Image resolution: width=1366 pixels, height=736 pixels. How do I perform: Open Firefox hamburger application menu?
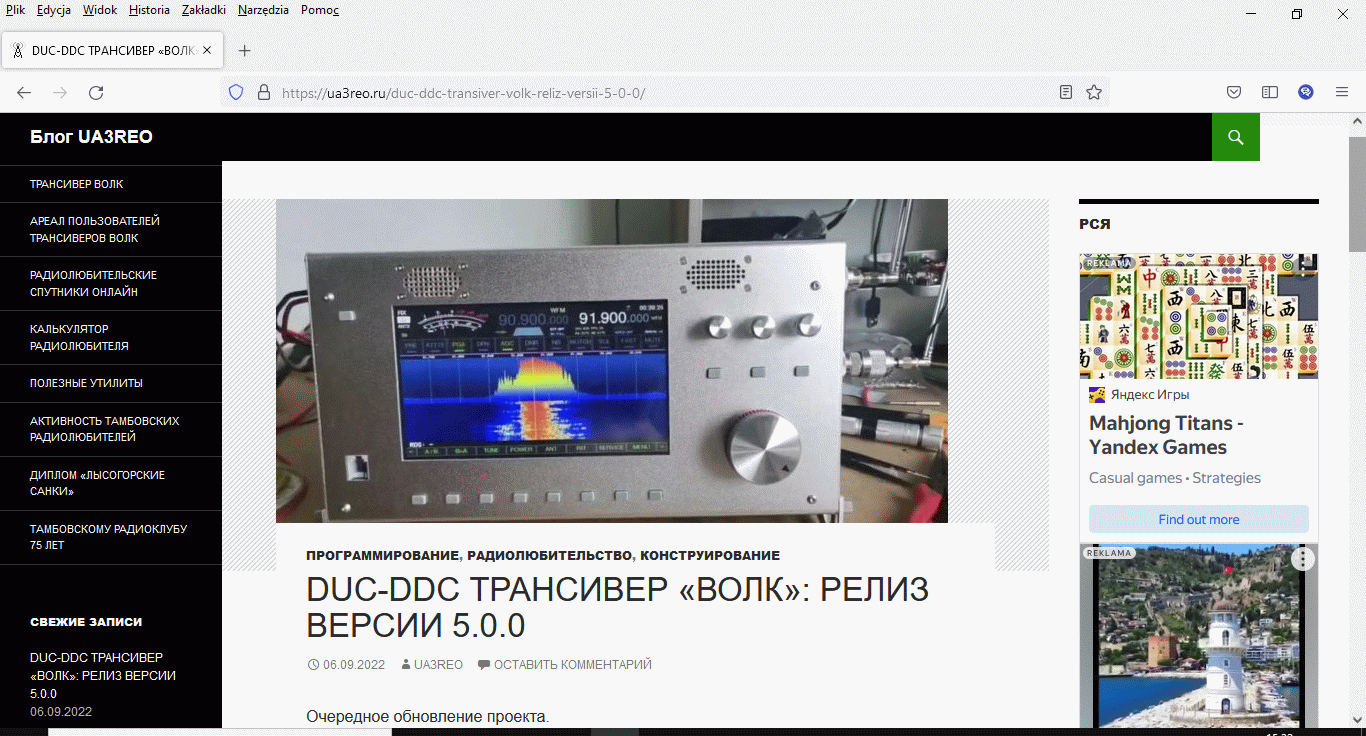[1342, 92]
